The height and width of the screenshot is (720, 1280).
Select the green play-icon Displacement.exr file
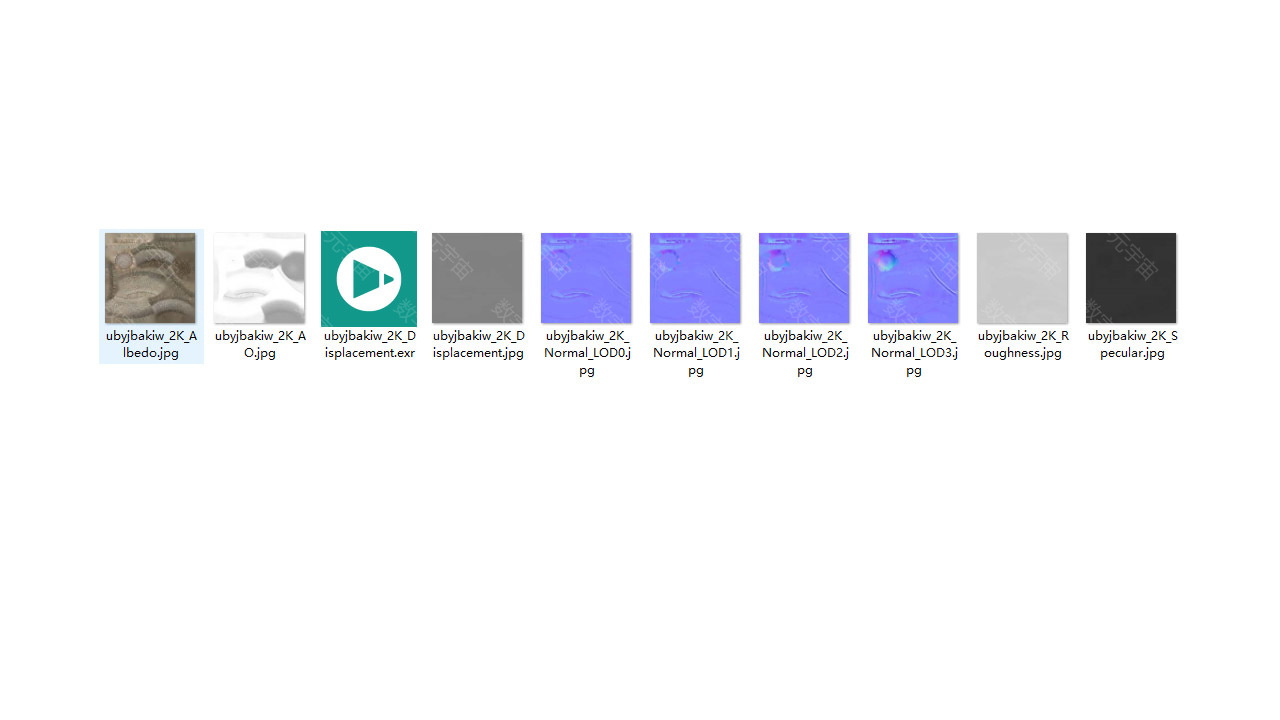[369, 278]
